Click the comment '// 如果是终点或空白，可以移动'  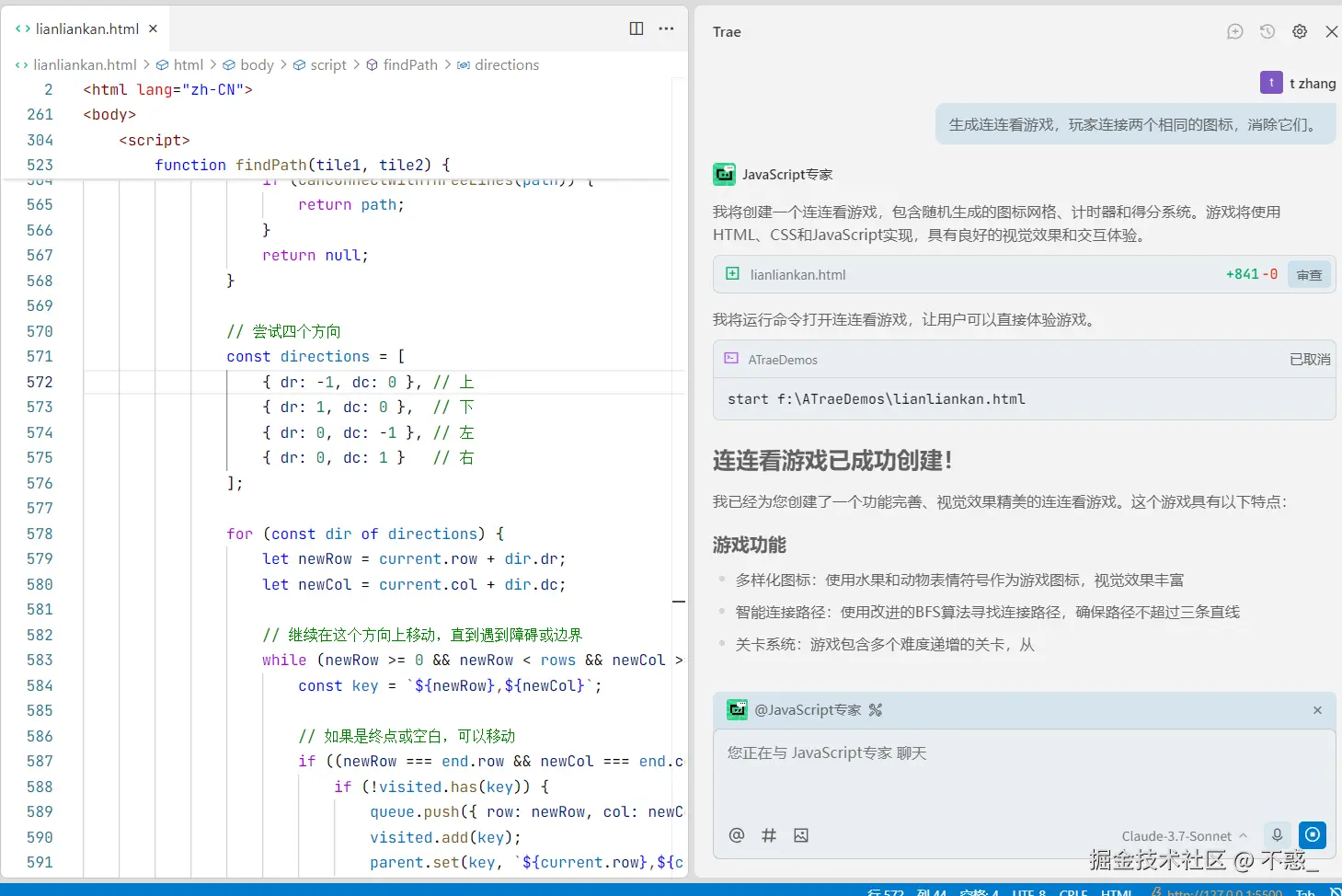pos(407,736)
